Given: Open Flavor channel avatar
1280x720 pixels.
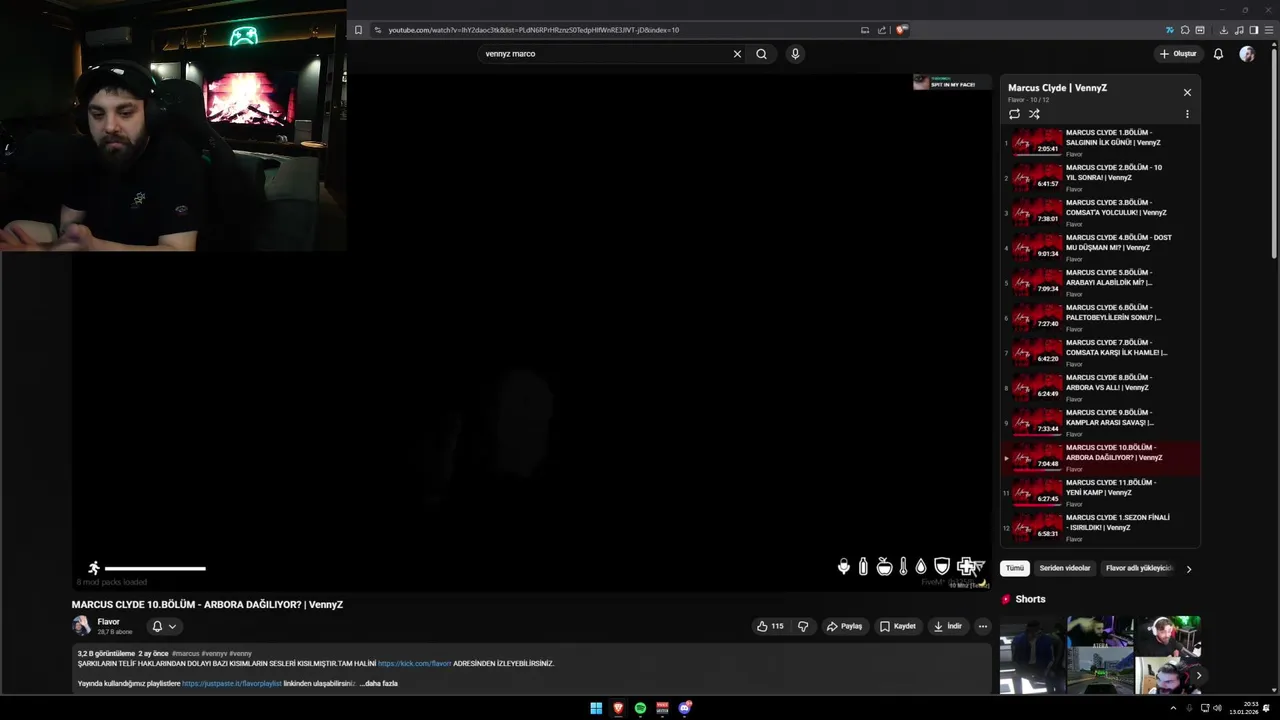Looking at the screenshot, I should pyautogui.click(x=81, y=626).
